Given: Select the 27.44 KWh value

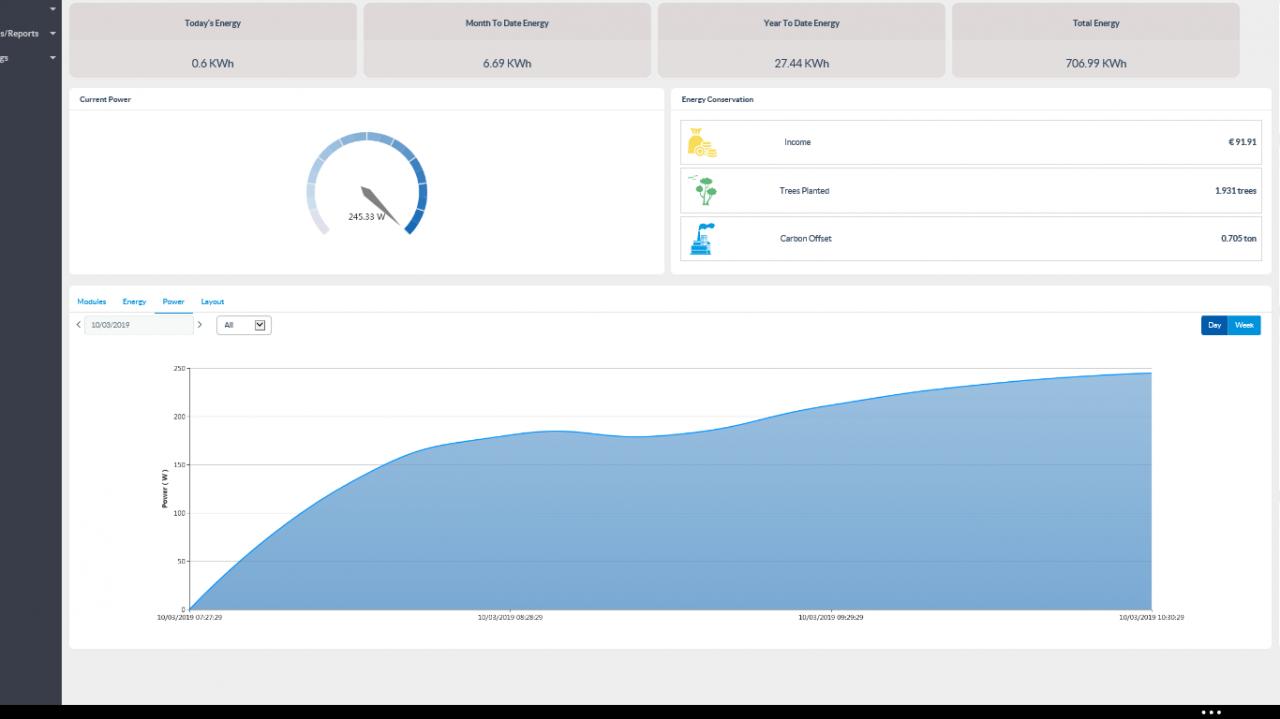Looking at the screenshot, I should coord(801,63).
